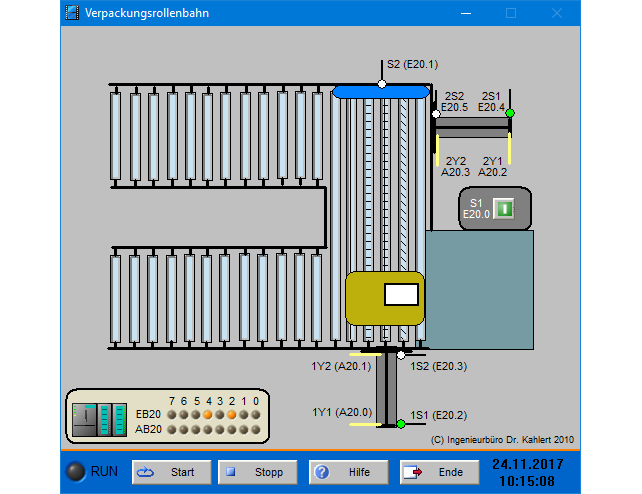Click EB20 bit 5 LED
This screenshot has height=494, width=642.
[196, 415]
